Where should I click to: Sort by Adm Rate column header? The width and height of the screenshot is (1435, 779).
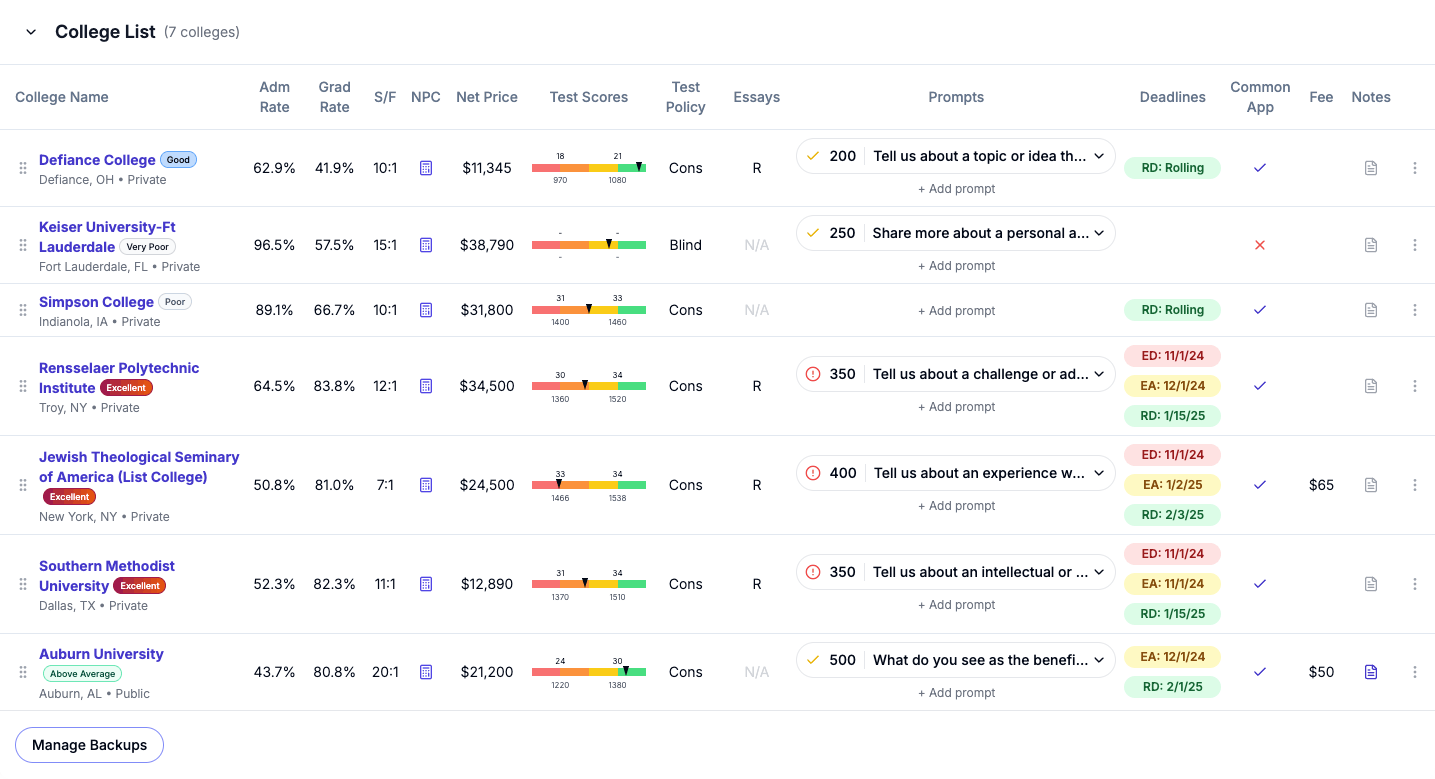[274, 97]
